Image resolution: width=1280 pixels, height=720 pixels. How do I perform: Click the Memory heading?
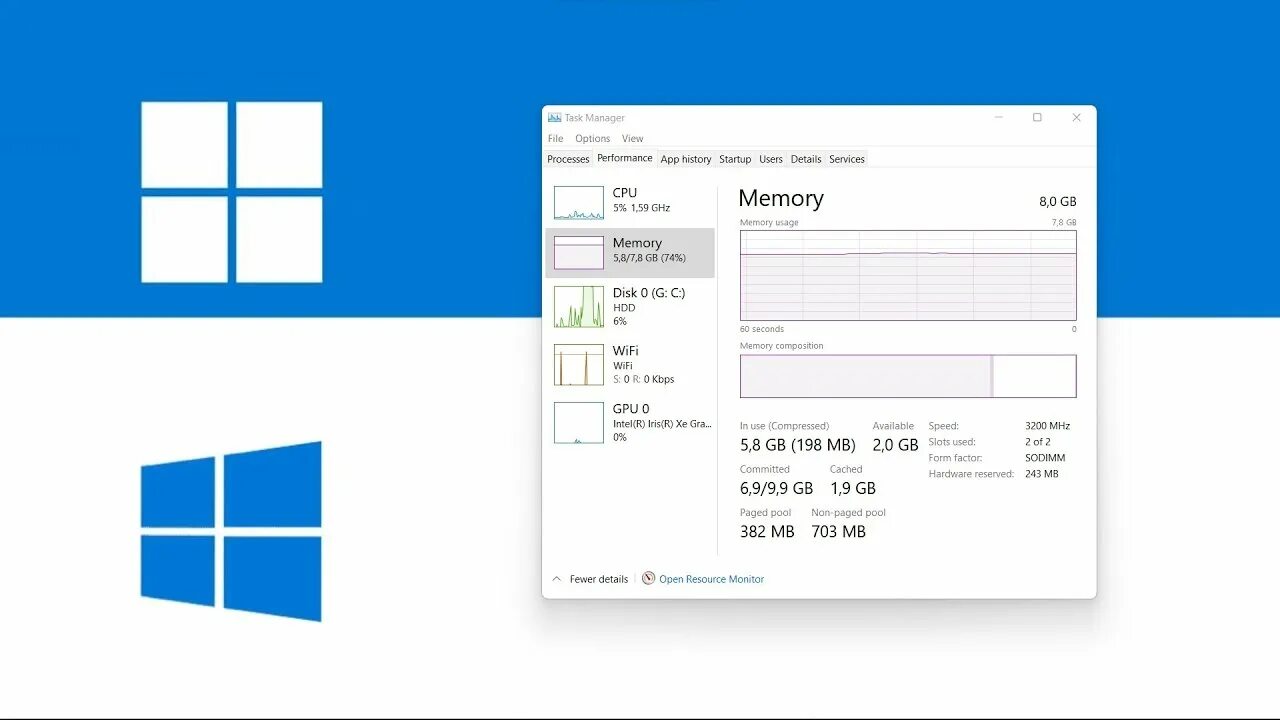781,198
